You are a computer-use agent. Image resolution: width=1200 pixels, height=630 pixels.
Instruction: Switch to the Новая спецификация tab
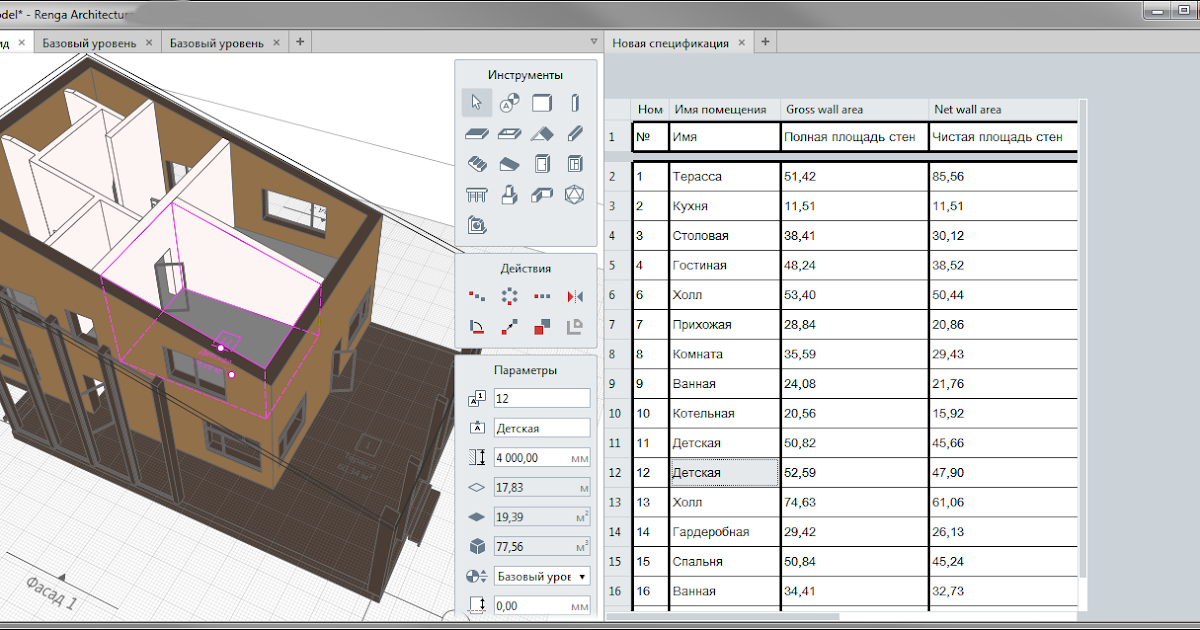tap(670, 43)
